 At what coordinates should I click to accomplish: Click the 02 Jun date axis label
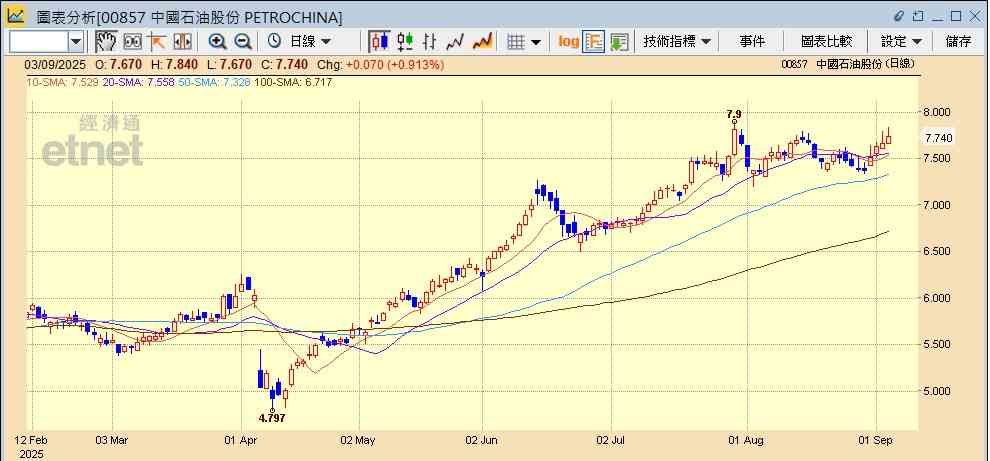[x=482, y=440]
